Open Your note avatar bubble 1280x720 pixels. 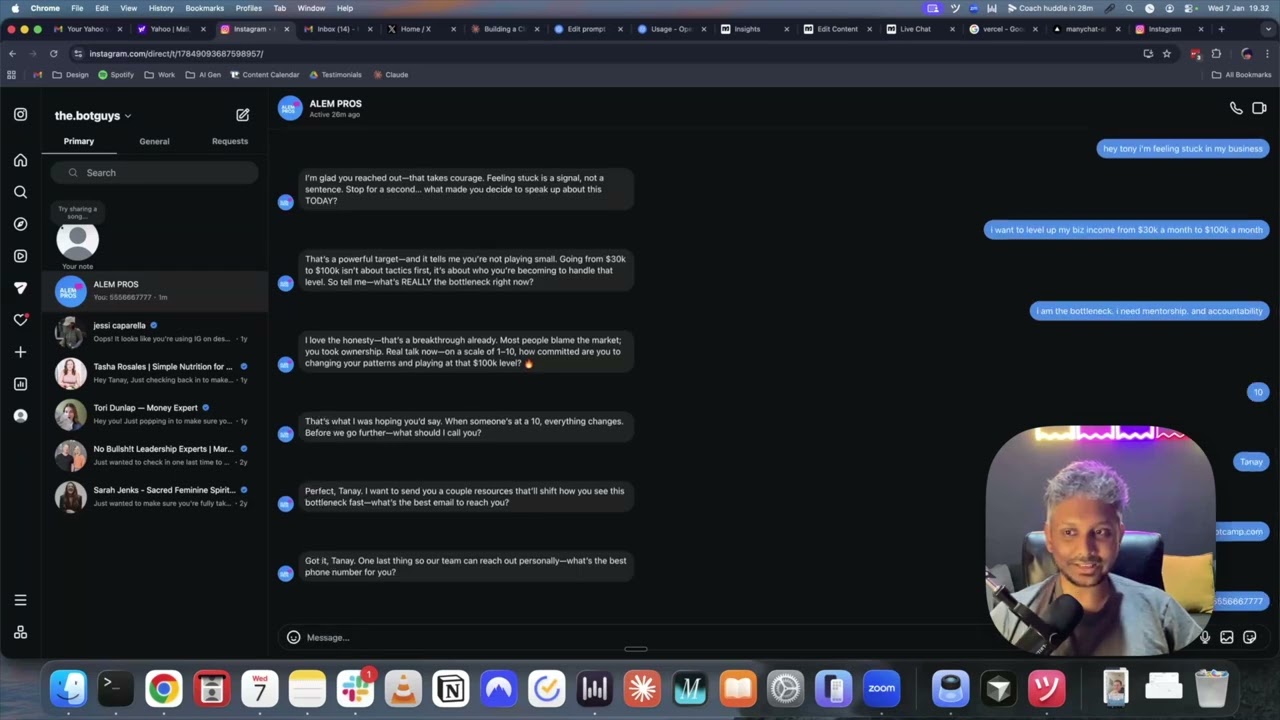click(x=77, y=241)
